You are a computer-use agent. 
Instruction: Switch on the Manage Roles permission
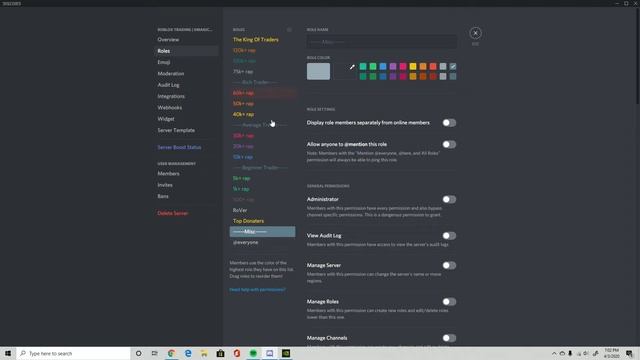click(449, 302)
